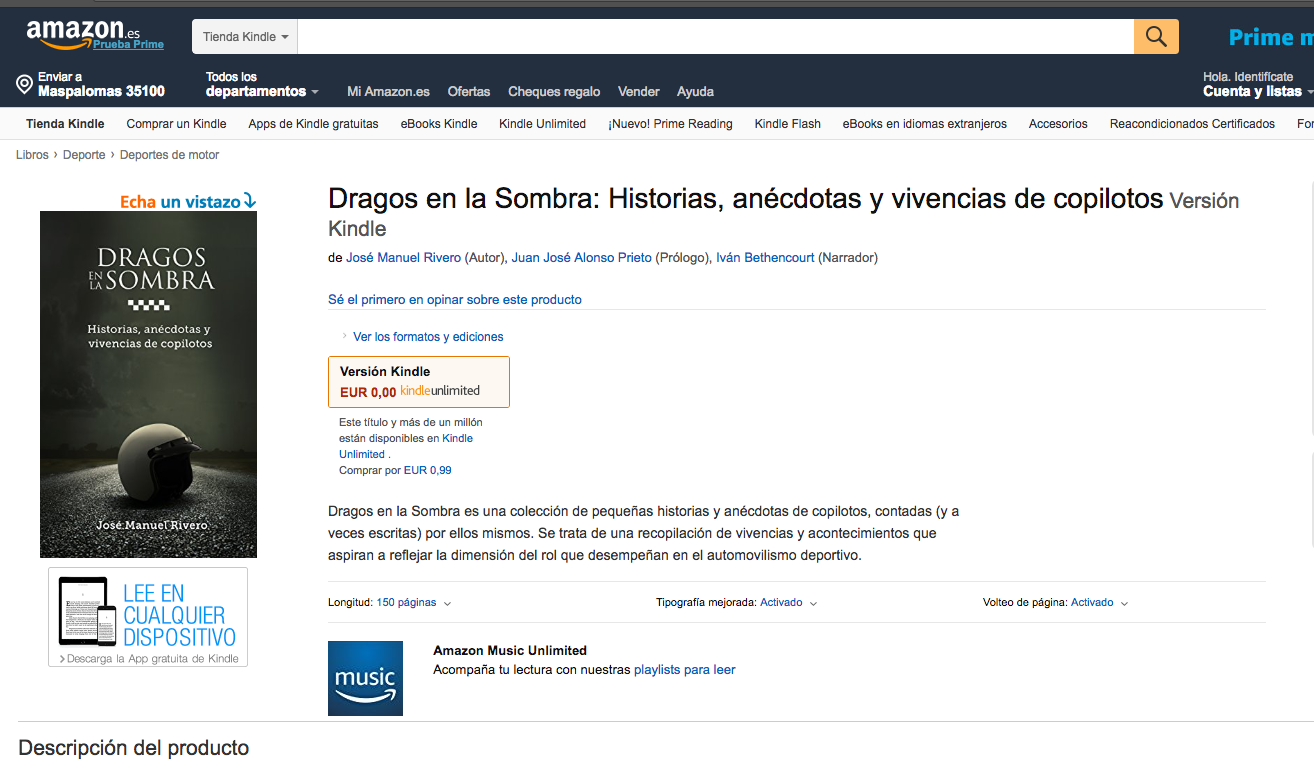
Task: Go to Ofertas in the top menu
Action: point(468,91)
